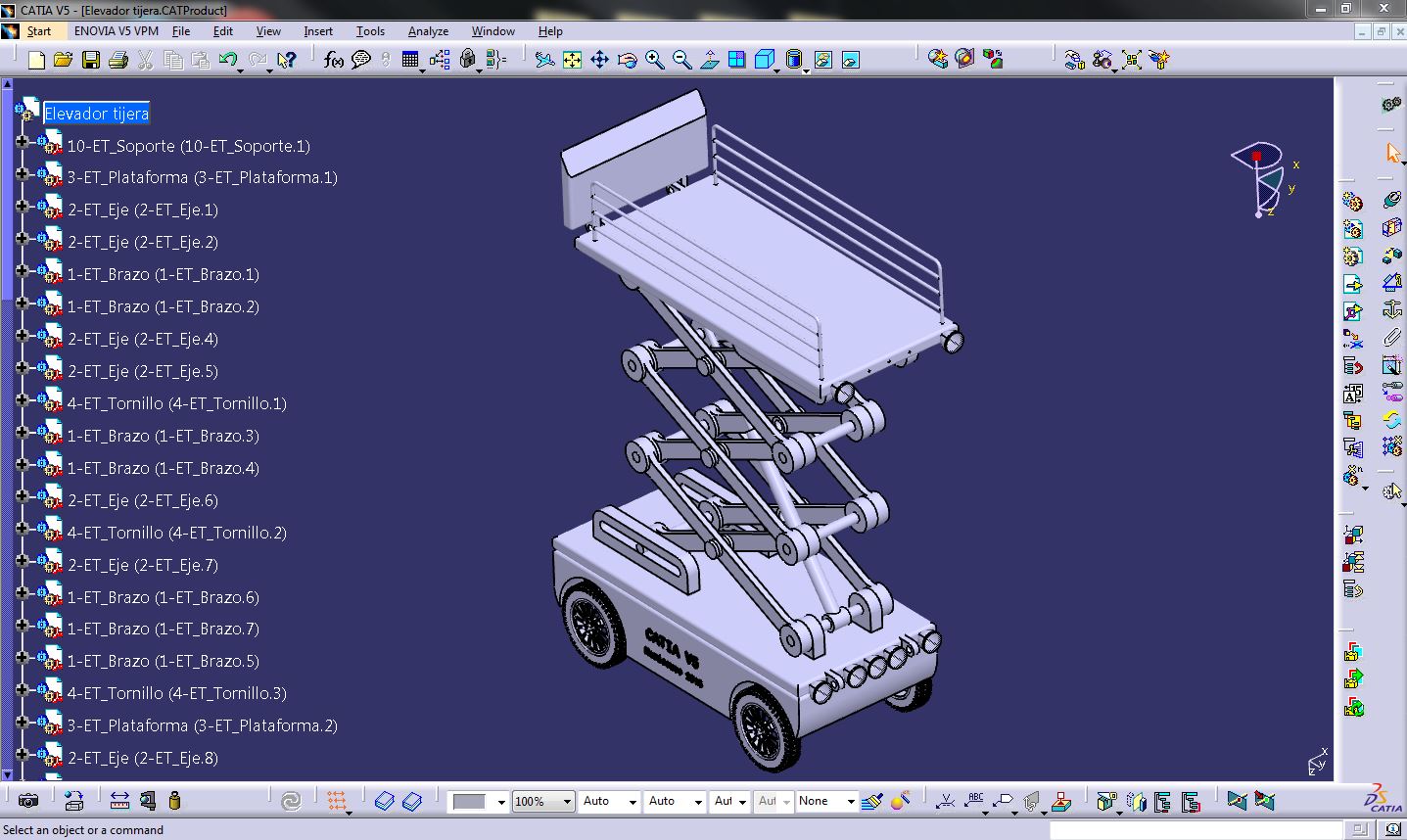Select 4-ET_Tornillo (4-ET_Tornillo.3) in tree
This screenshot has width=1407, height=840.
coord(177,693)
